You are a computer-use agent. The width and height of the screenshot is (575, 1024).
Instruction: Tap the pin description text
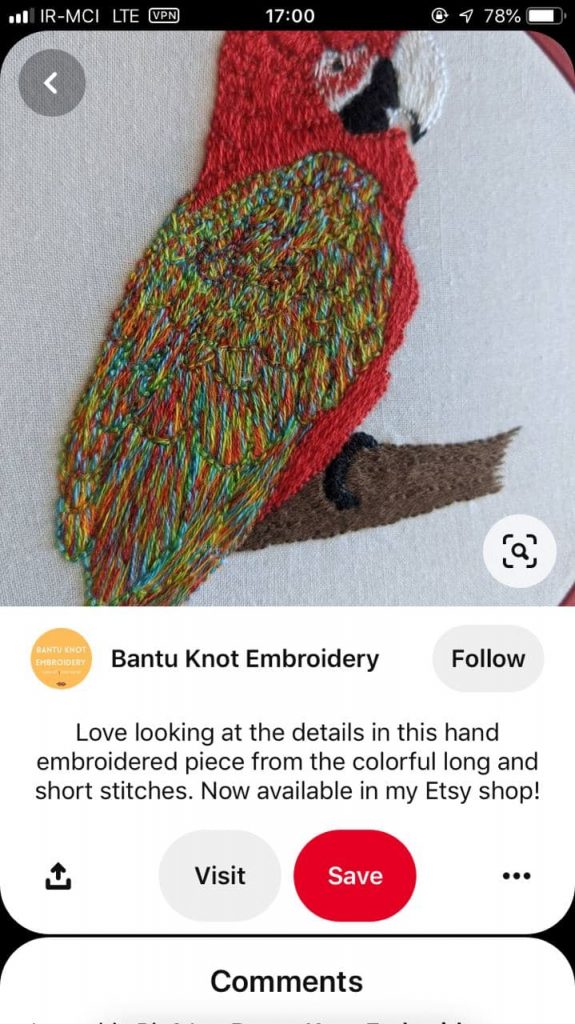click(288, 761)
